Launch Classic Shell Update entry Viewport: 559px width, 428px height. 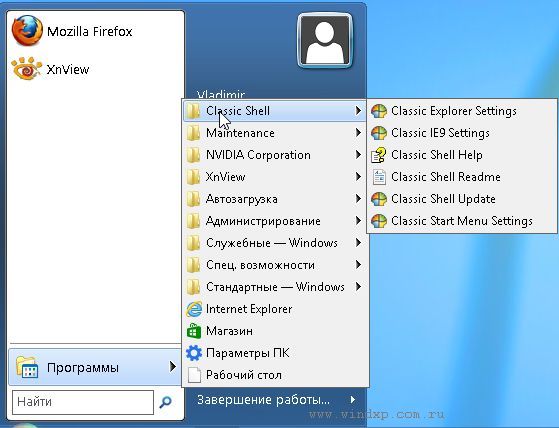coord(462,199)
